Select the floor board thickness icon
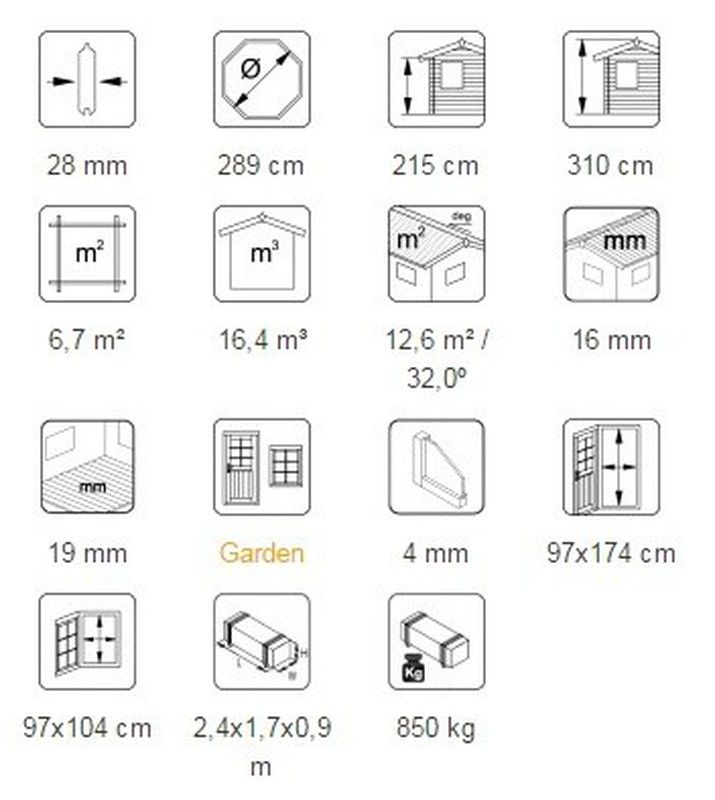The width and height of the screenshot is (715, 800). tap(87, 467)
